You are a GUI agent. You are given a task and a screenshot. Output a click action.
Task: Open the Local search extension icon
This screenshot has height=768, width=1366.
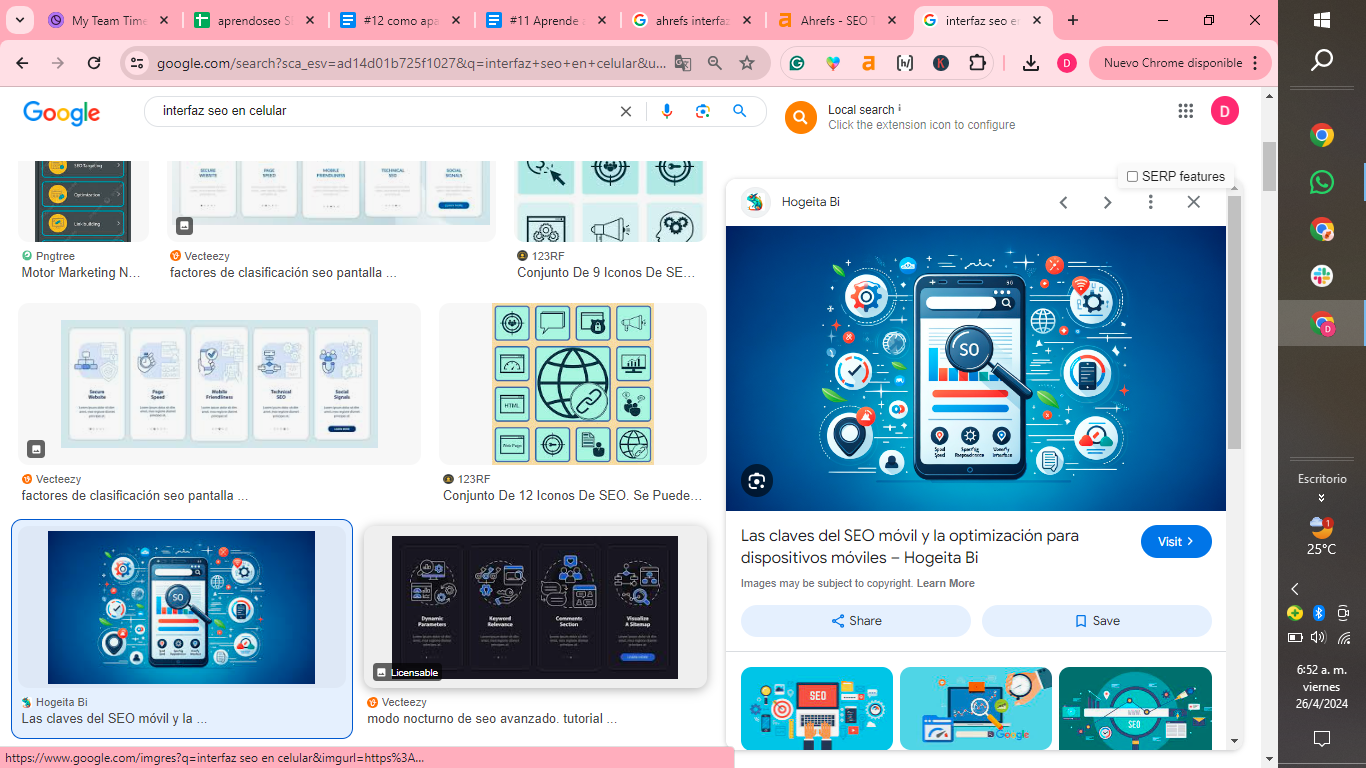(800, 117)
